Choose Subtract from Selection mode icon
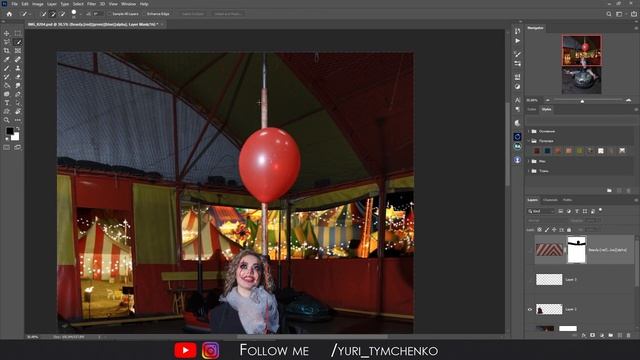The height and width of the screenshot is (360, 640). [62, 14]
